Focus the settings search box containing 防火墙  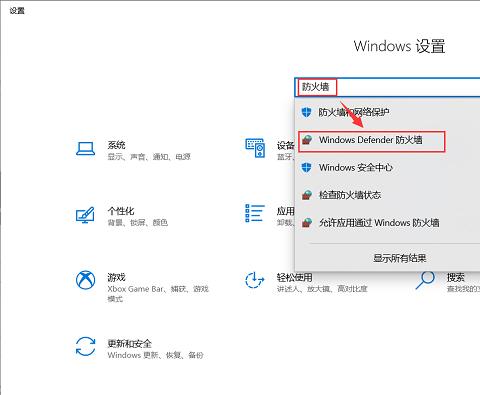tap(387, 87)
